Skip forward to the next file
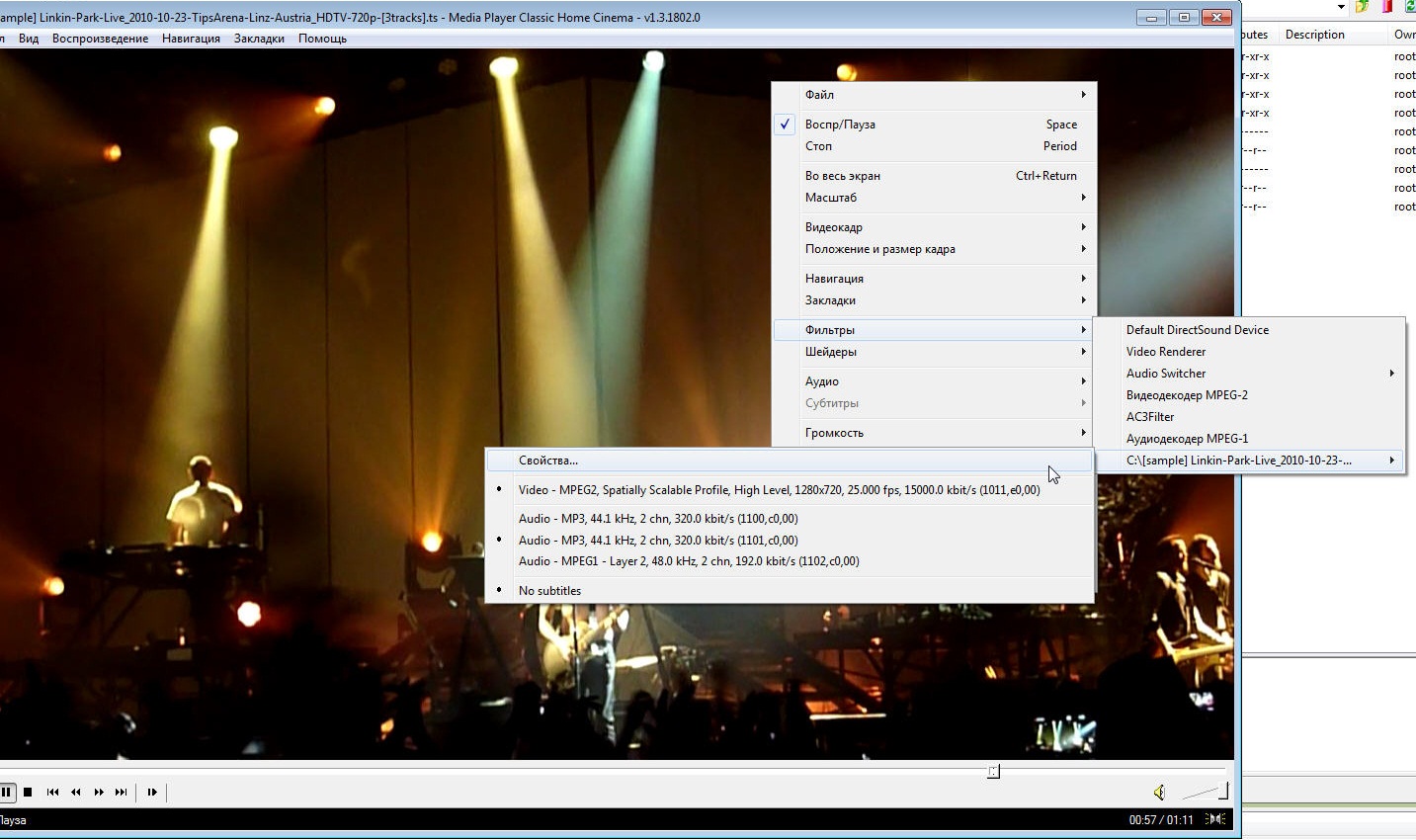This screenshot has width=1416, height=840. click(x=121, y=792)
